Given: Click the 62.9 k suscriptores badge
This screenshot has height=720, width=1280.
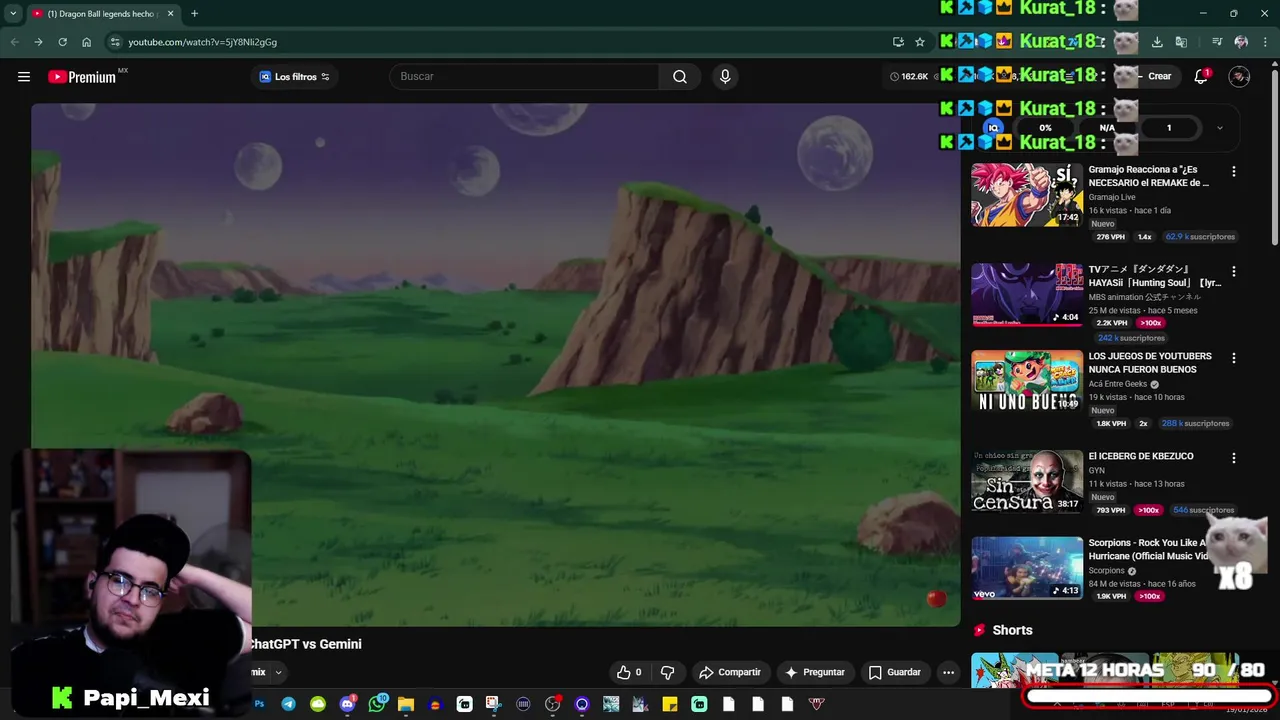Looking at the screenshot, I should pos(1200,237).
